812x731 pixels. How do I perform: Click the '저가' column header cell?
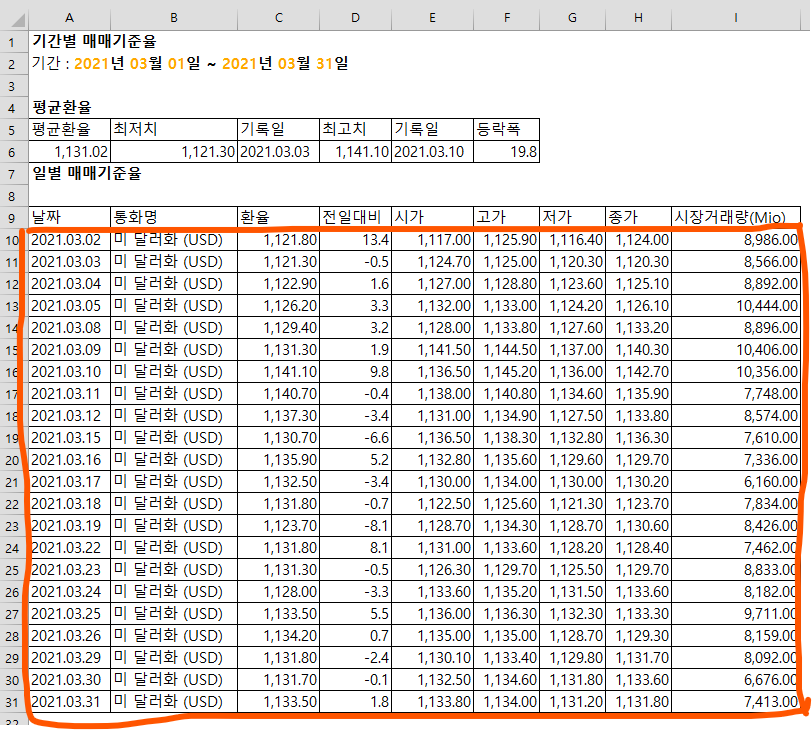click(x=572, y=217)
